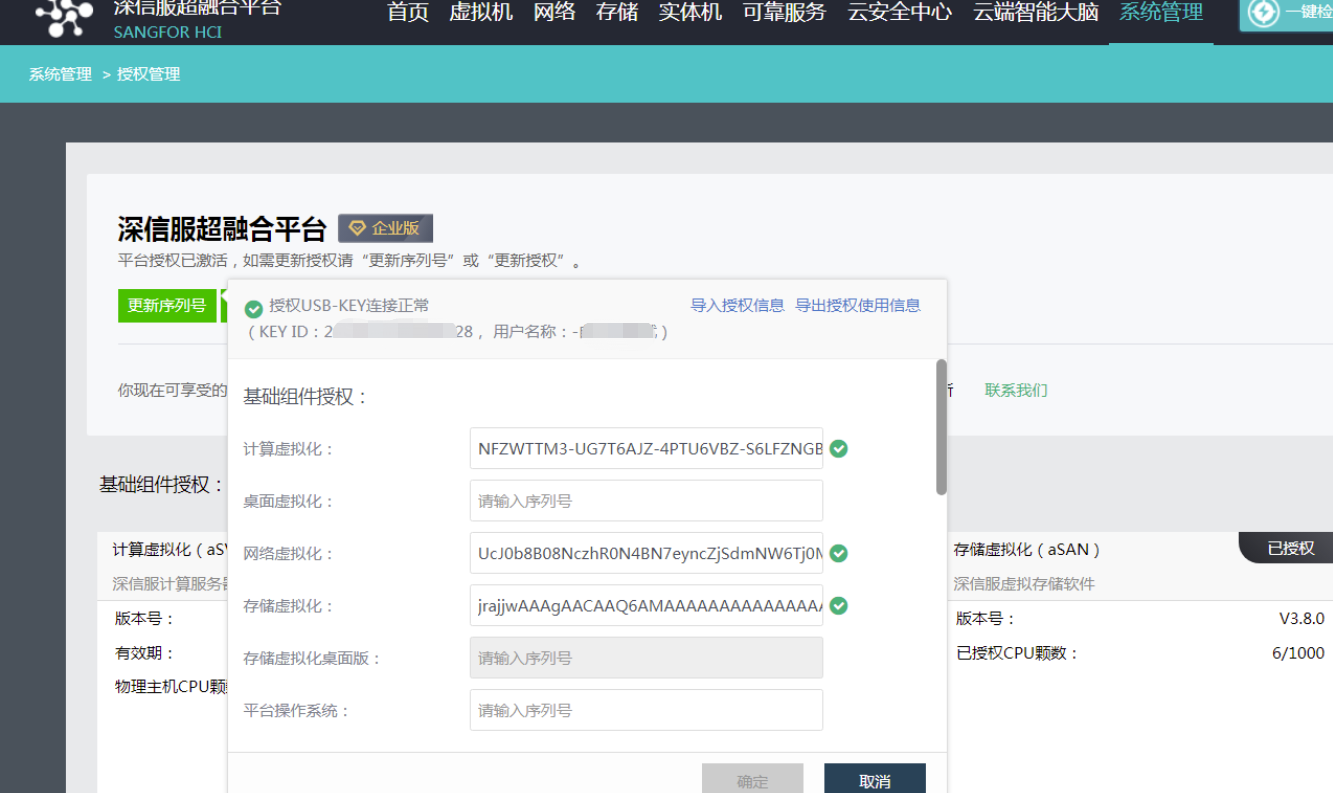Click green checkmark beside 计算虚拟化 serial

pyautogui.click(x=839, y=449)
